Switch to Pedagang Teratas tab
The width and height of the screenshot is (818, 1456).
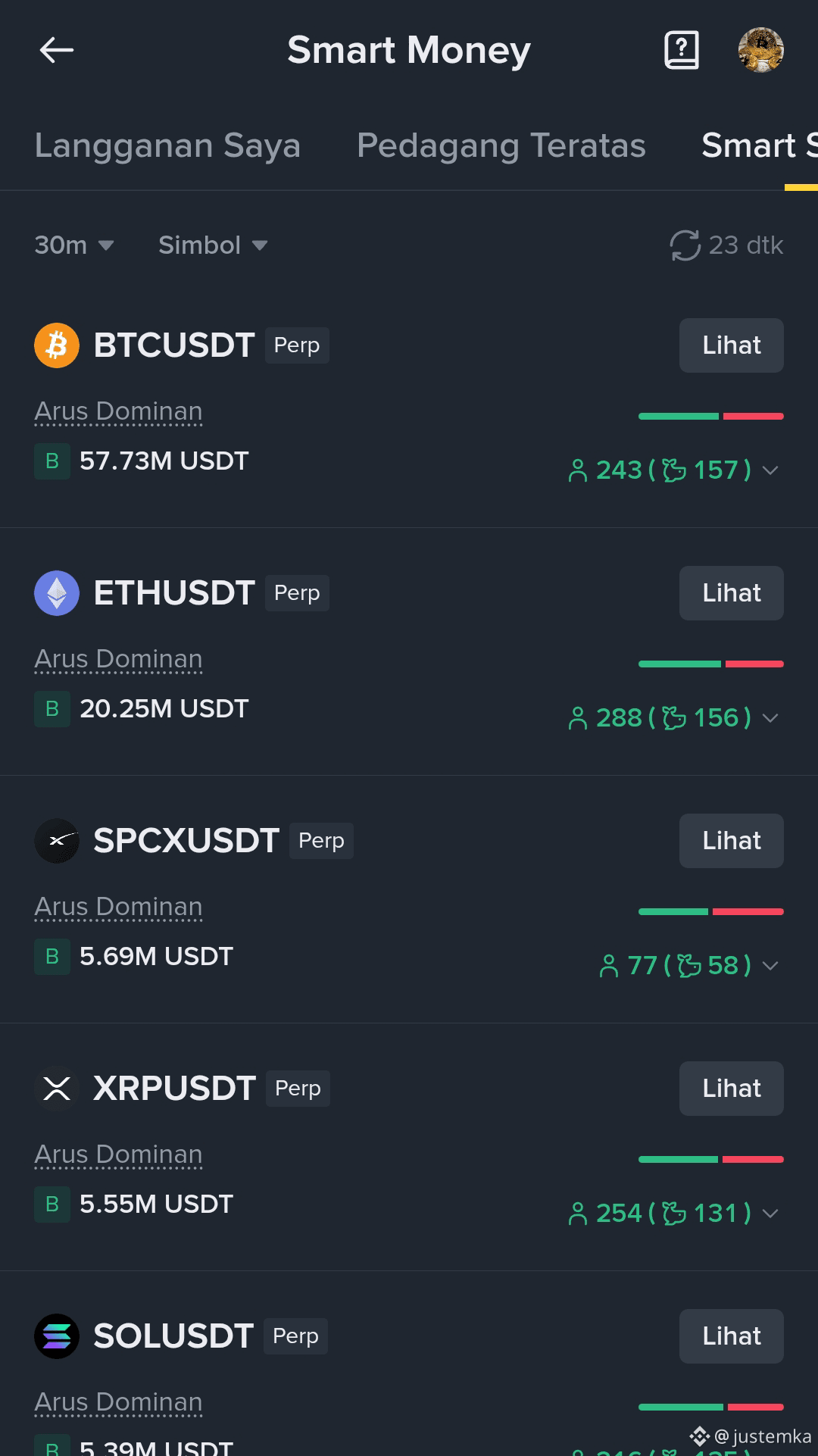pyautogui.click(x=501, y=145)
